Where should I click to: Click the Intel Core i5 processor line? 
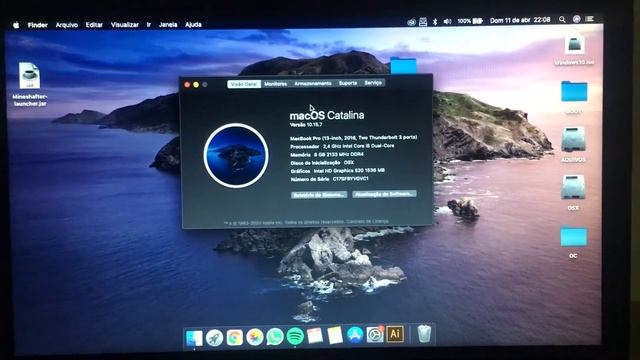(342, 146)
